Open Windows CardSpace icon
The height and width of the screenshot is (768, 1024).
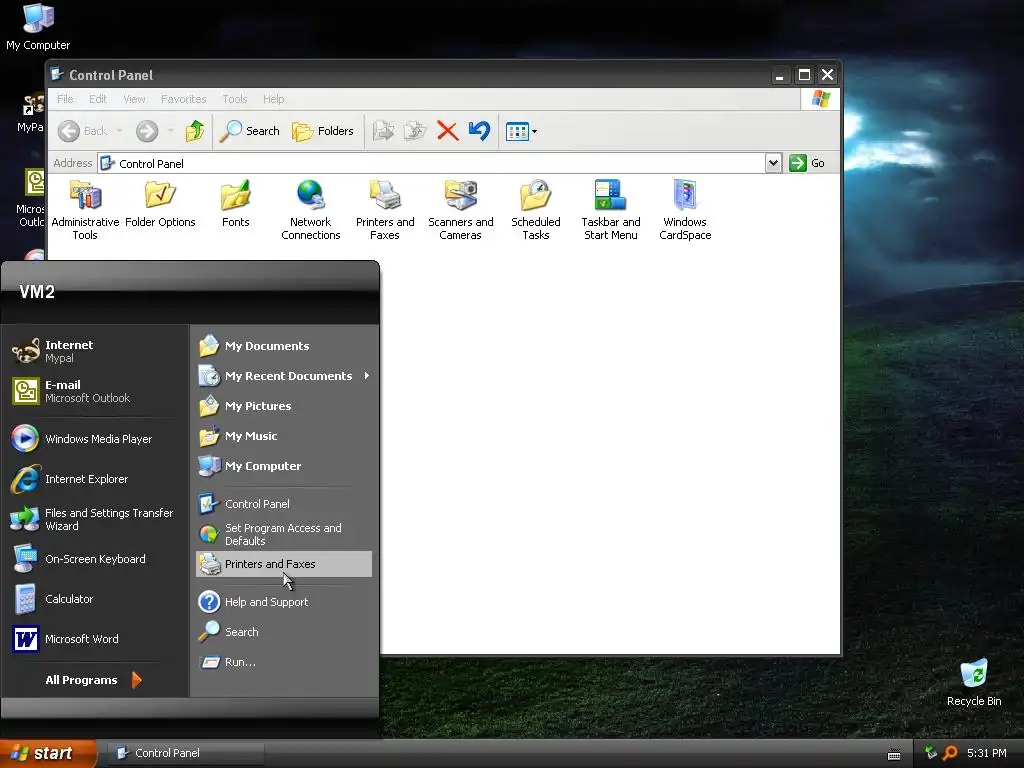(685, 209)
